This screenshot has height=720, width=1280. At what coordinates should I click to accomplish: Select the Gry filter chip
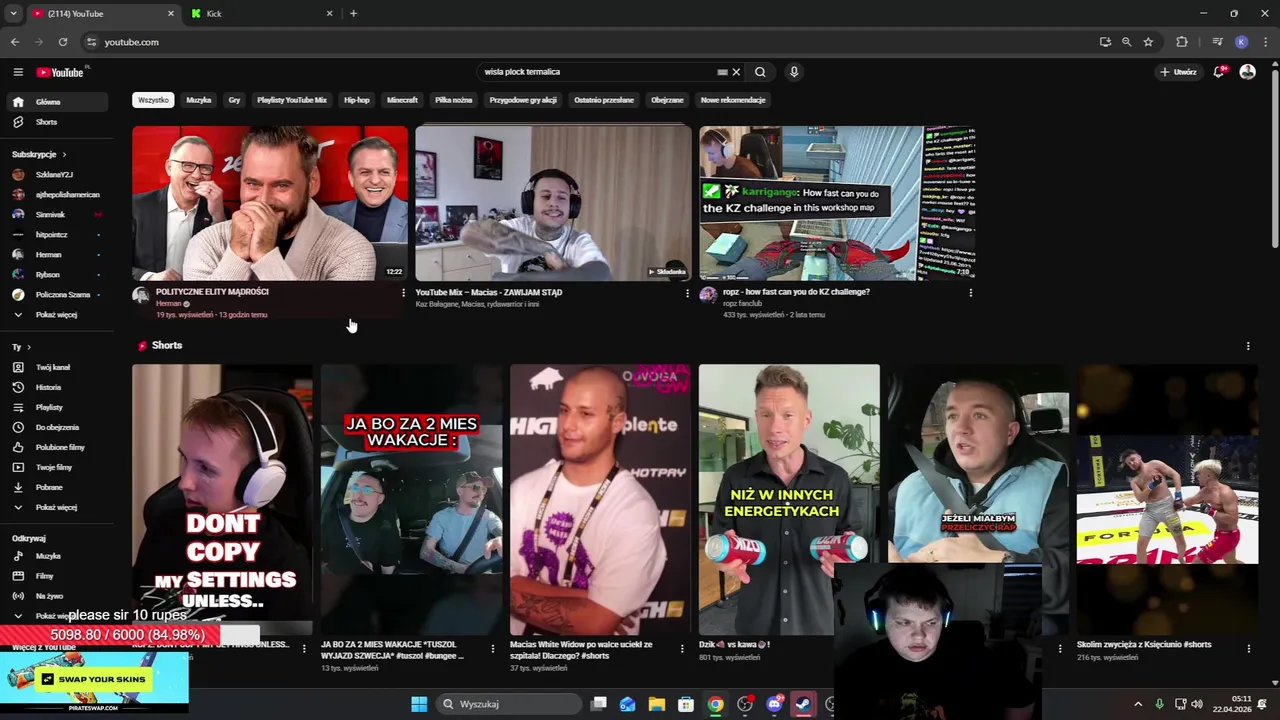[x=234, y=100]
